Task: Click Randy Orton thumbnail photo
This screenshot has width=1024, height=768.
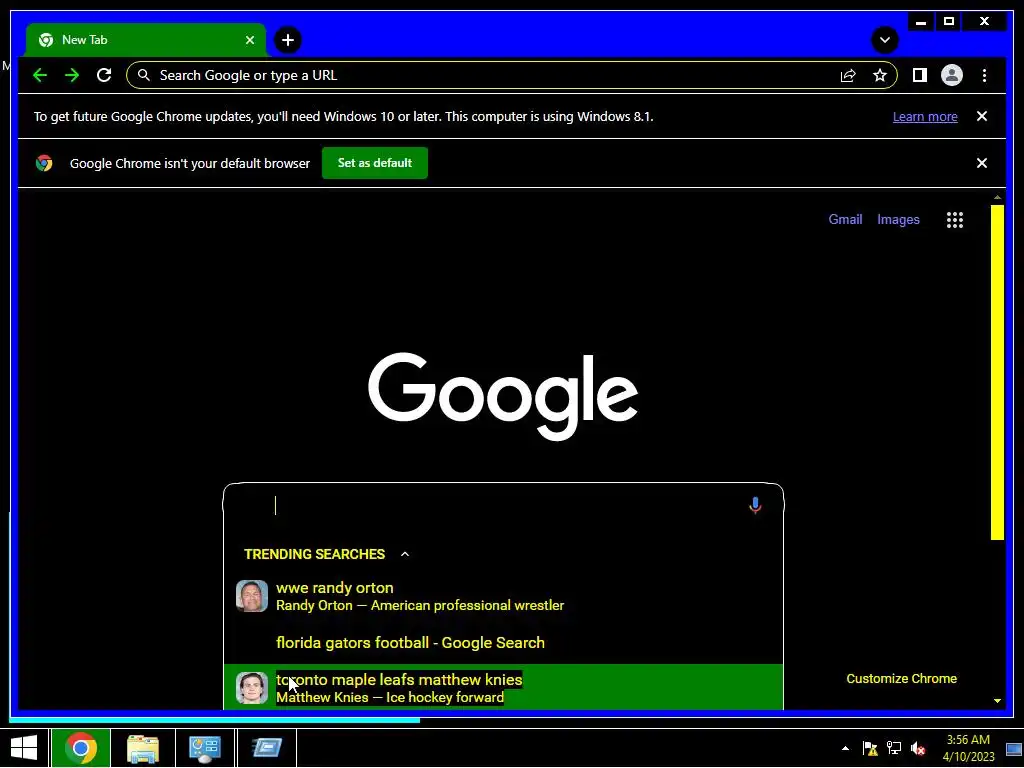Action: (x=251, y=596)
